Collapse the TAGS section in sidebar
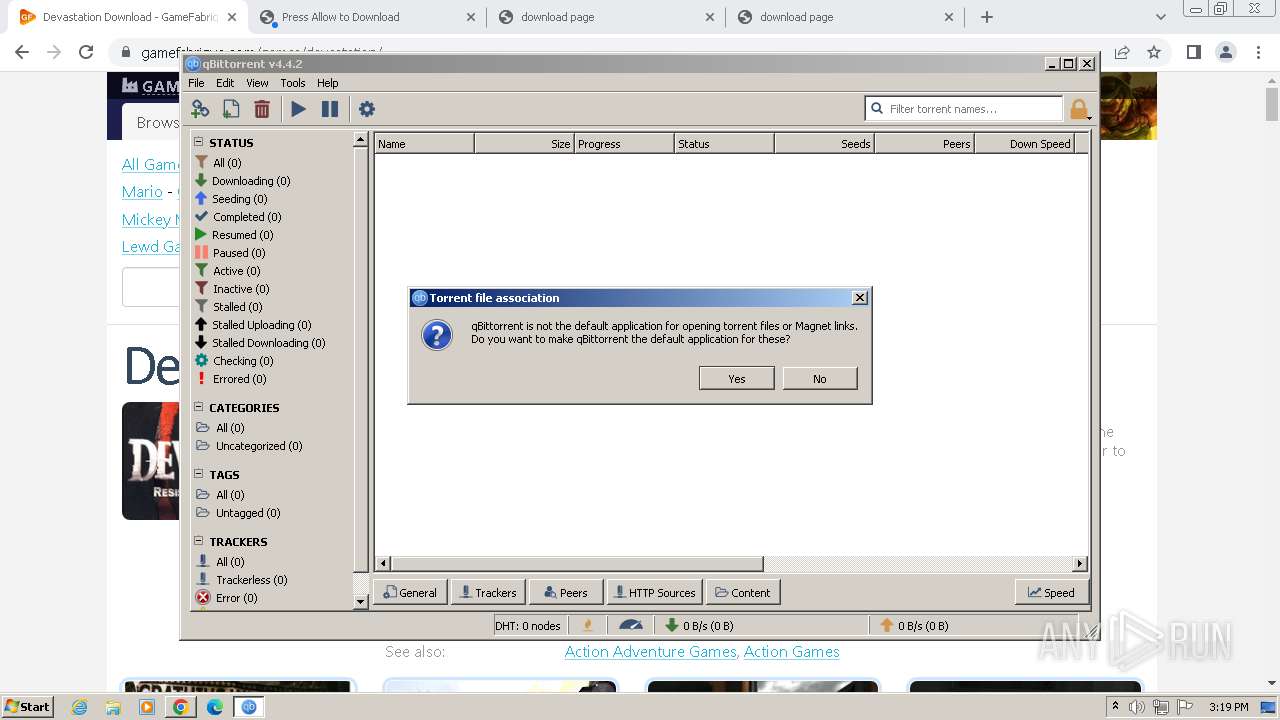The height and width of the screenshot is (720, 1280). 199,474
